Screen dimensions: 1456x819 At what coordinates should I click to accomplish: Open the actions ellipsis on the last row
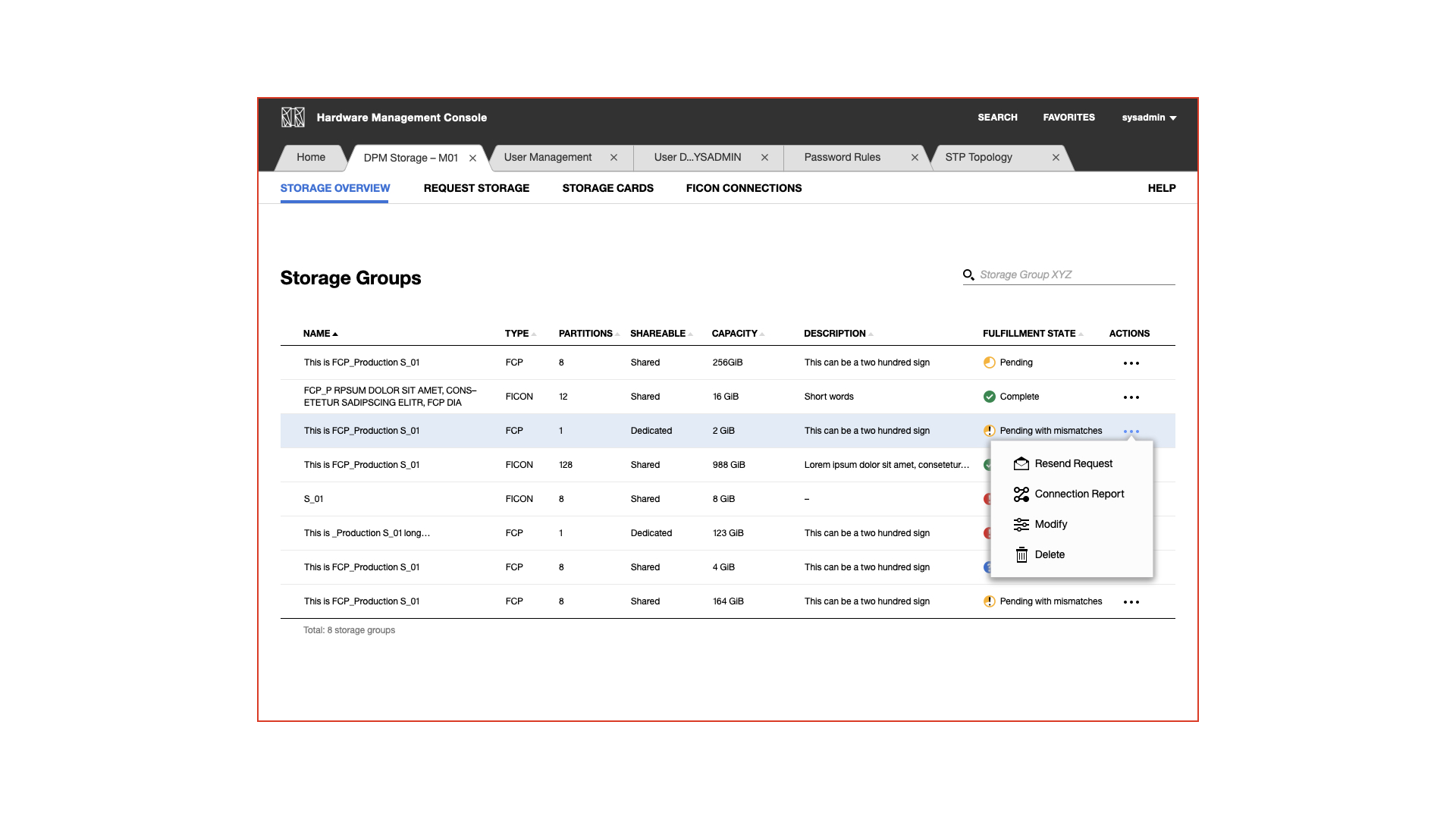tap(1131, 601)
